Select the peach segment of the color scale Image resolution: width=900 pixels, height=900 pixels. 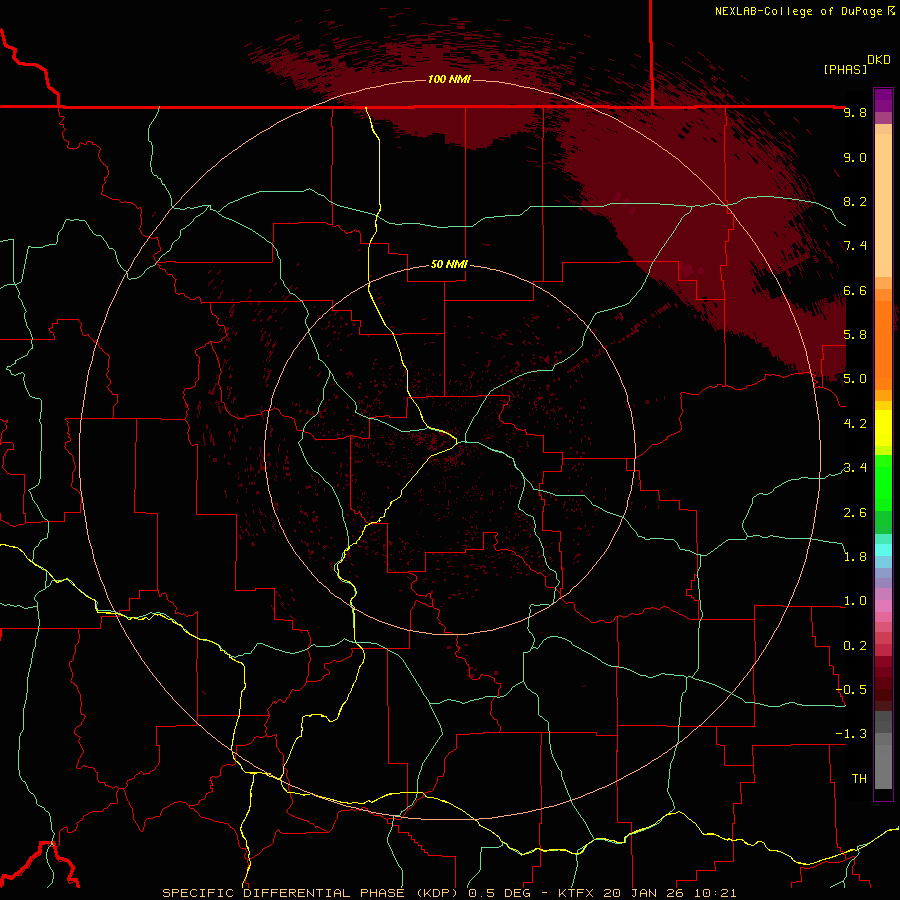[x=883, y=207]
